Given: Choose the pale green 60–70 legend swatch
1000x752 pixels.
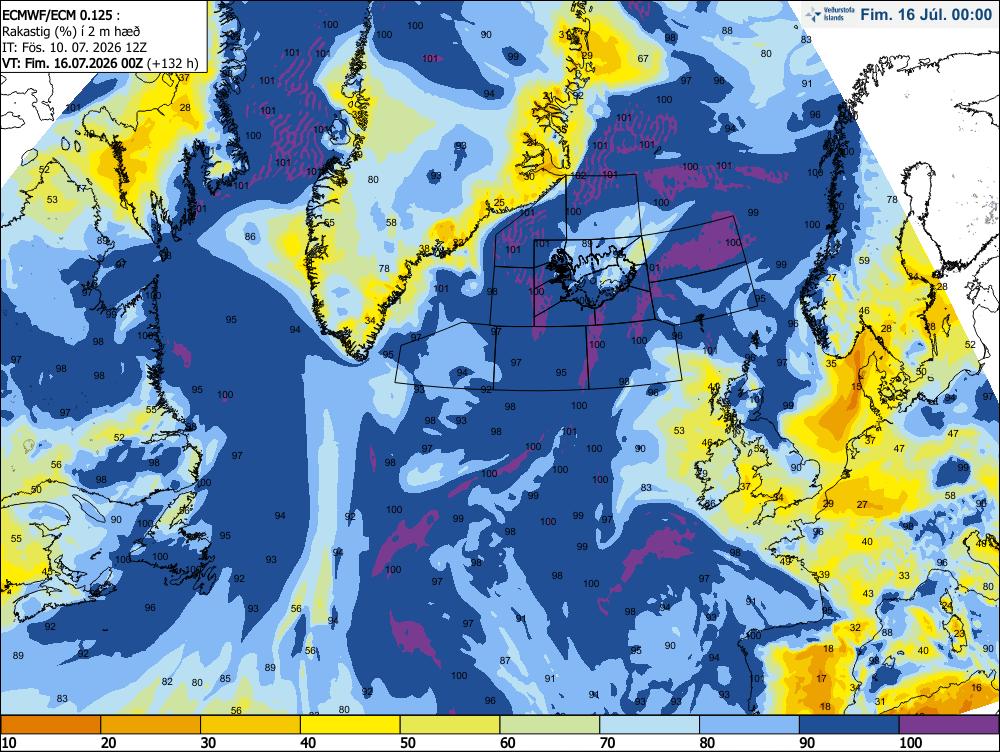Looking at the screenshot, I should (550, 725).
